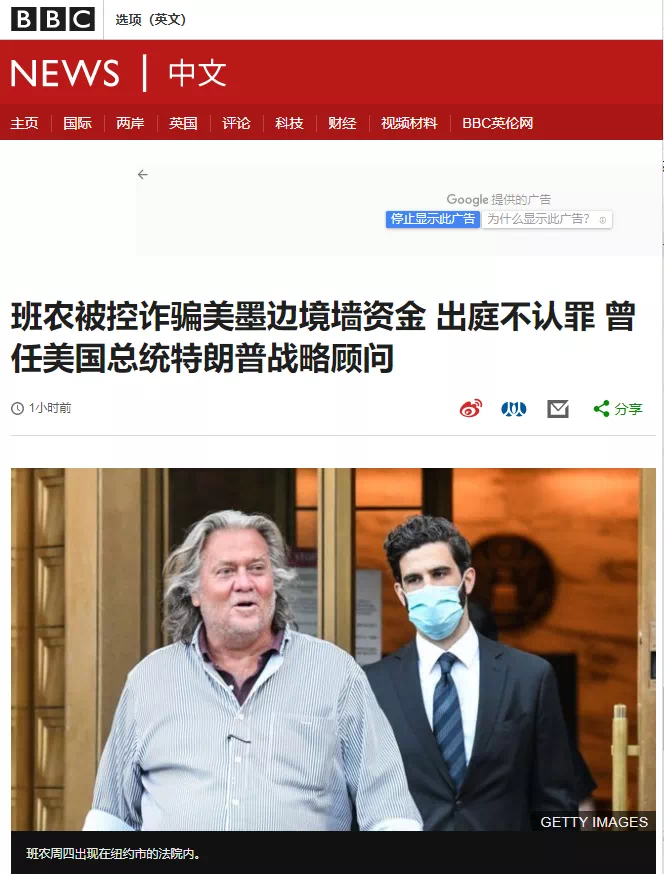The image size is (664, 874).
Task: Go to the 国际 section
Action: [x=77, y=123]
